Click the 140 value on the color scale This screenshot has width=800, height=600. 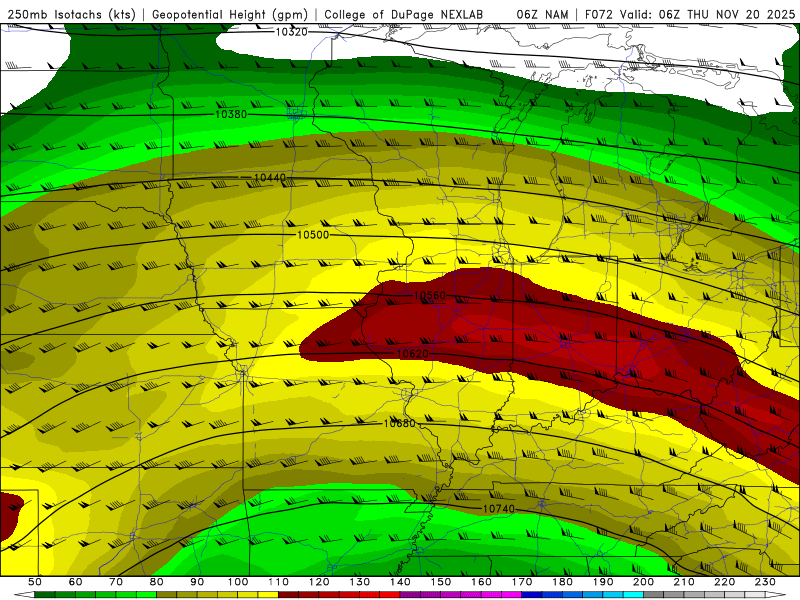click(400, 582)
